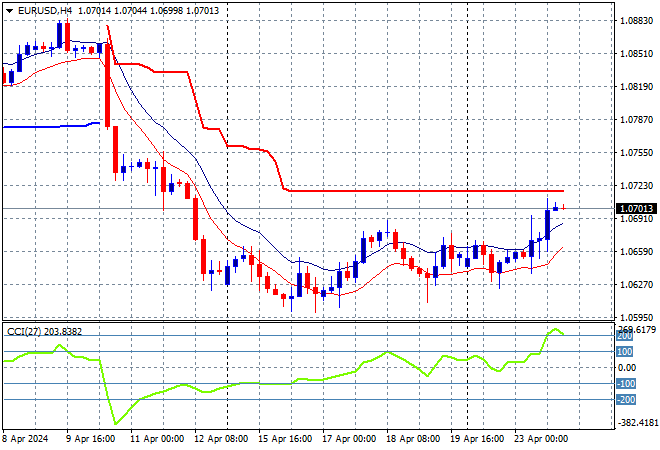Click the current price label 1.07013
Image resolution: width=660 pixels, height=450 pixels.
[635, 209]
